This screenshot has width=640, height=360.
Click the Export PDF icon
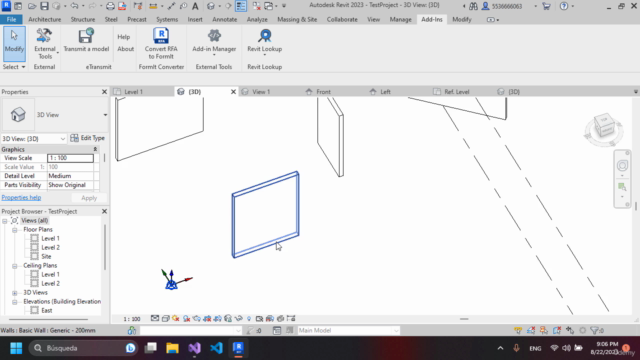(x=122, y=6)
